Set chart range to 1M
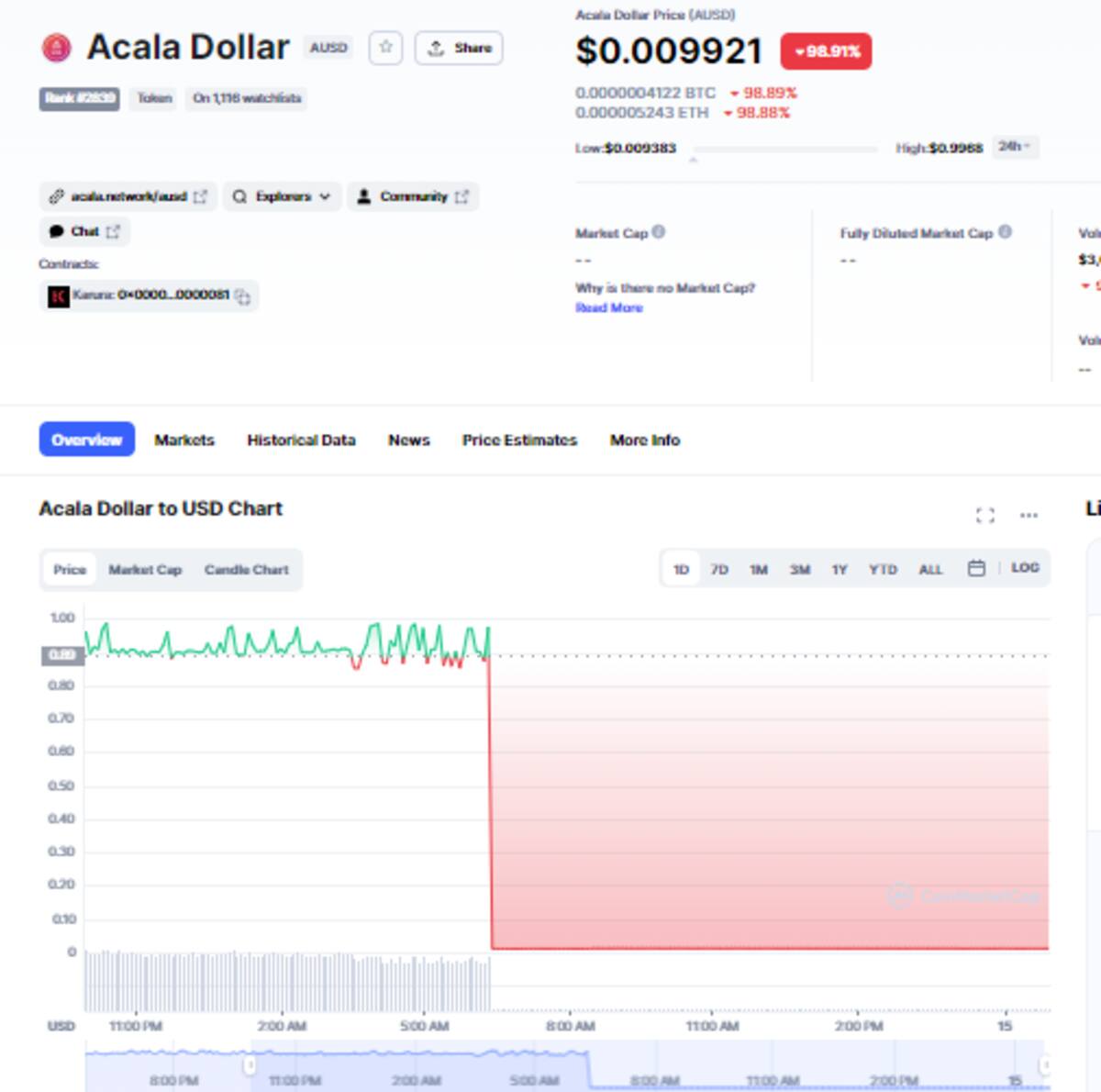 pyautogui.click(x=759, y=570)
